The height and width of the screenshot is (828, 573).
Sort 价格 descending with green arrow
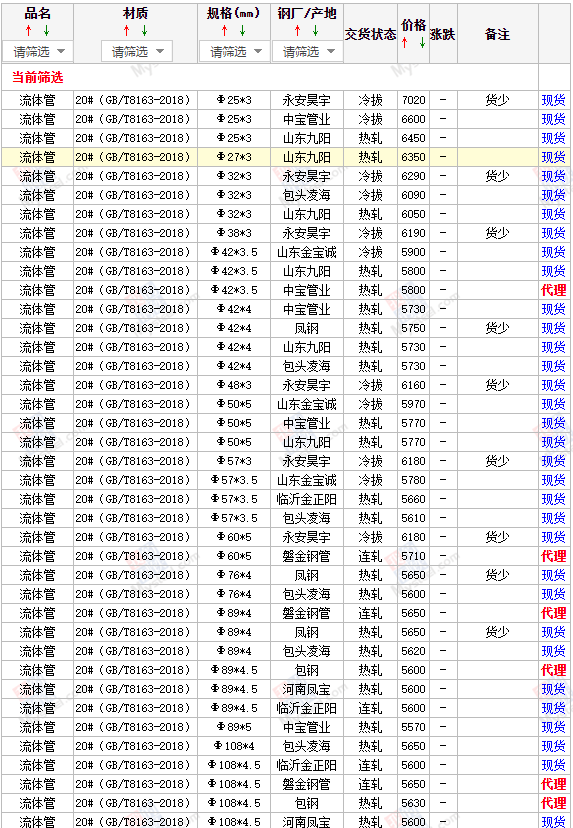[422, 42]
